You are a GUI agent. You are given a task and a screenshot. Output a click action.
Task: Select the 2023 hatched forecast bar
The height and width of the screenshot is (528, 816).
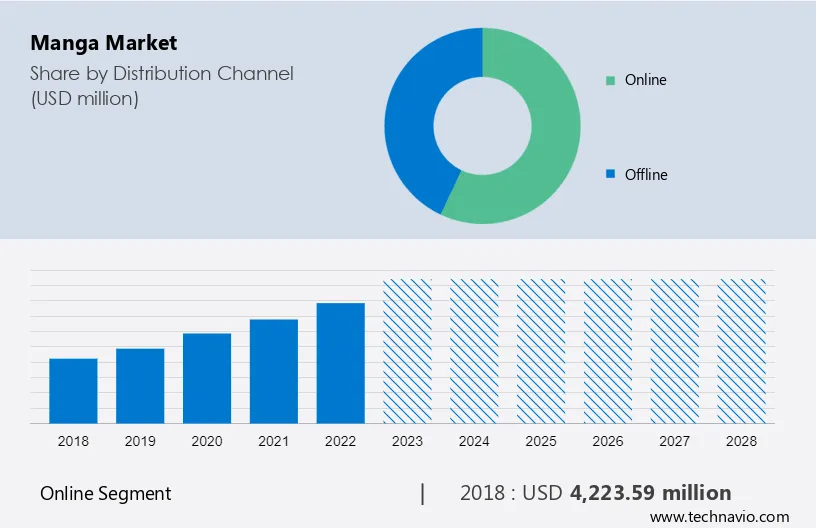[x=407, y=351]
